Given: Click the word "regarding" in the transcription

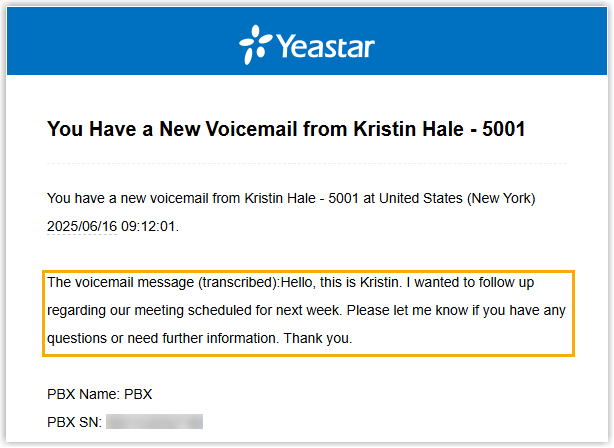Looking at the screenshot, I should click(76, 310).
